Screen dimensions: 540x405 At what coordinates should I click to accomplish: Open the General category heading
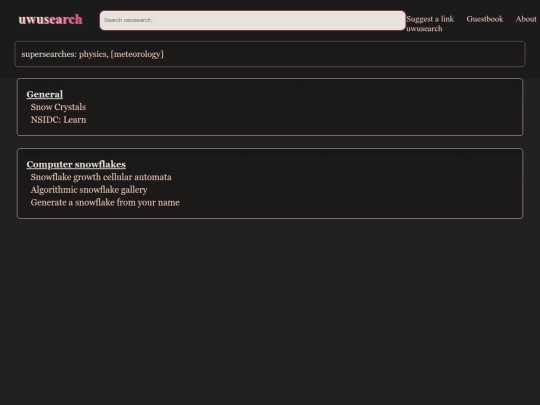tap(45, 94)
